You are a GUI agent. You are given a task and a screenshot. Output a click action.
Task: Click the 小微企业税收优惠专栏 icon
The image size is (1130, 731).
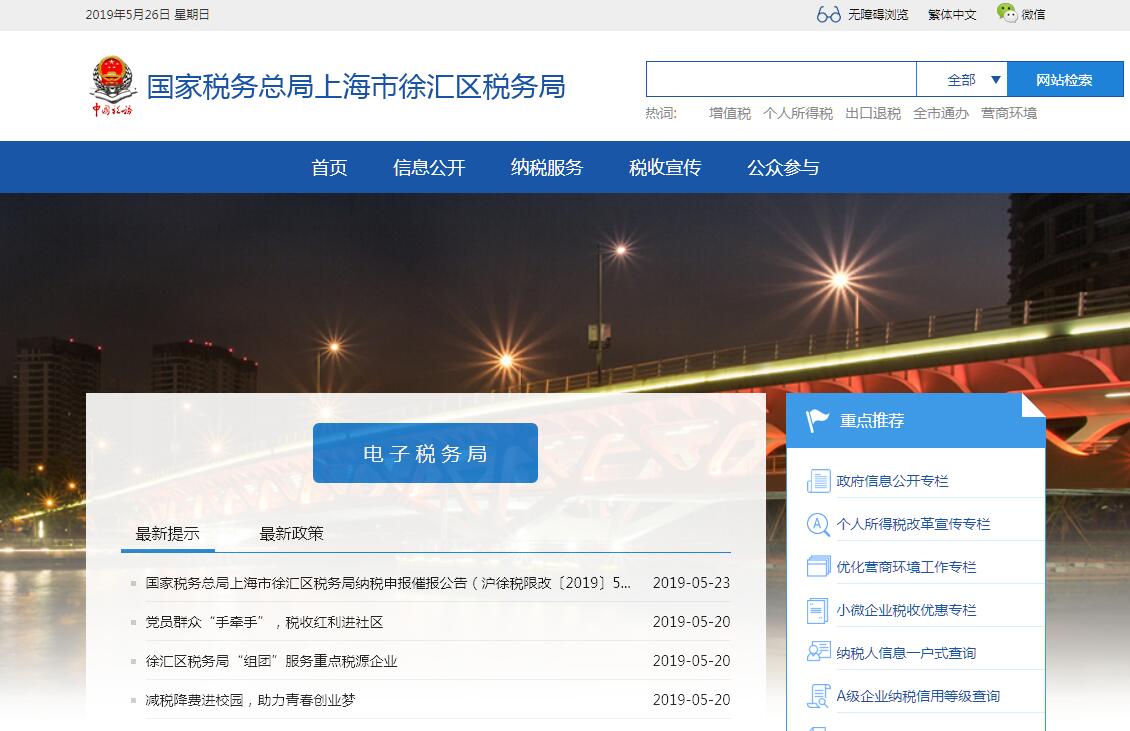click(819, 610)
